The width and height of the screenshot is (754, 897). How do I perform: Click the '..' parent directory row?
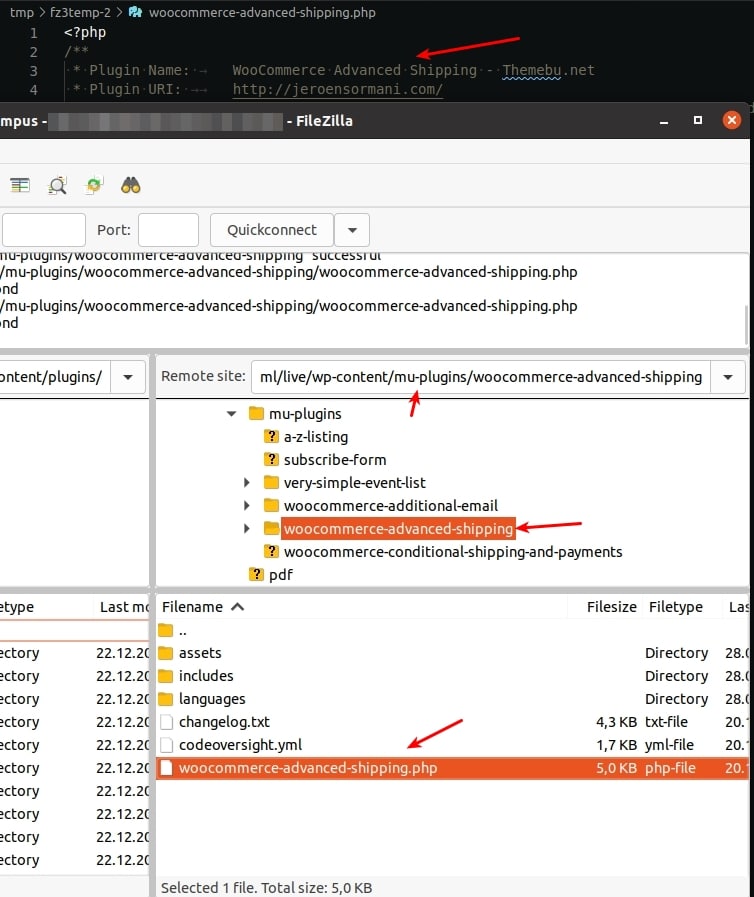pyautogui.click(x=452, y=630)
